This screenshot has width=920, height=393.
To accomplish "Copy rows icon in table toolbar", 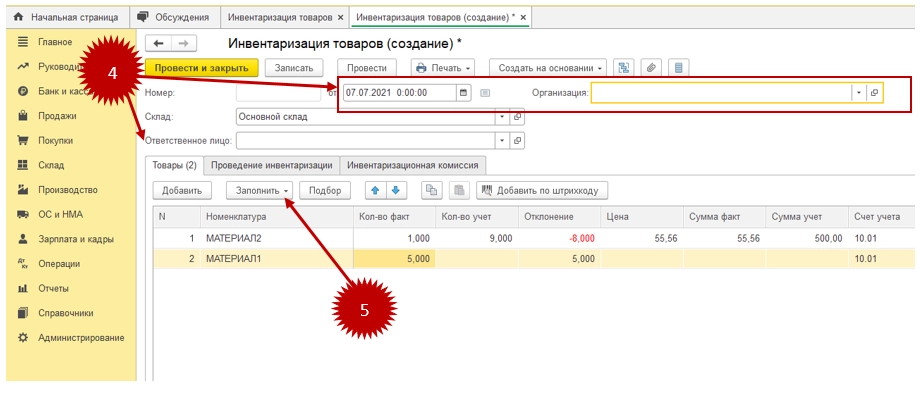I will coord(432,190).
